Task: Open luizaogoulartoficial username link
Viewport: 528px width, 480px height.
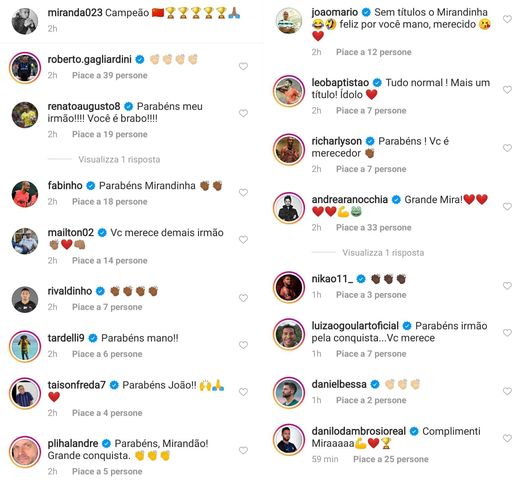Action: (x=355, y=326)
